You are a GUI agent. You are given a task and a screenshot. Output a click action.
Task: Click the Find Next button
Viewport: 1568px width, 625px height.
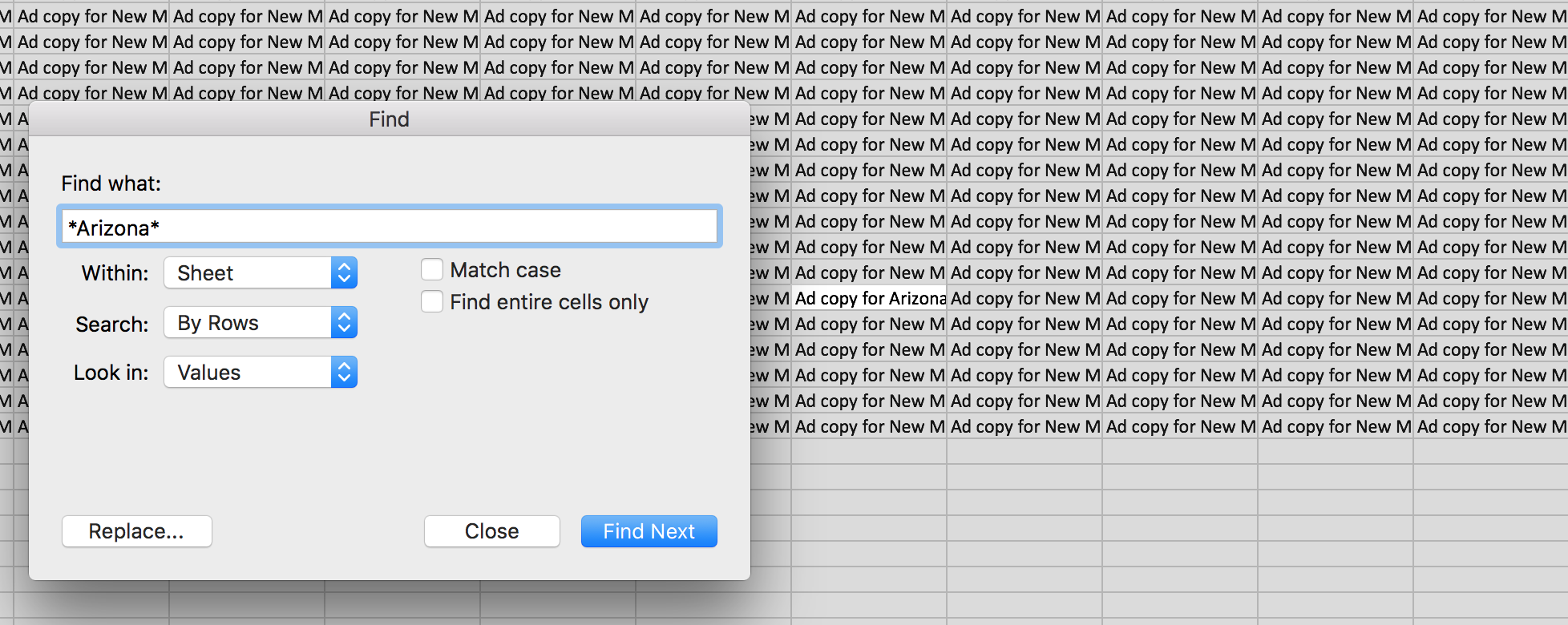coord(649,531)
